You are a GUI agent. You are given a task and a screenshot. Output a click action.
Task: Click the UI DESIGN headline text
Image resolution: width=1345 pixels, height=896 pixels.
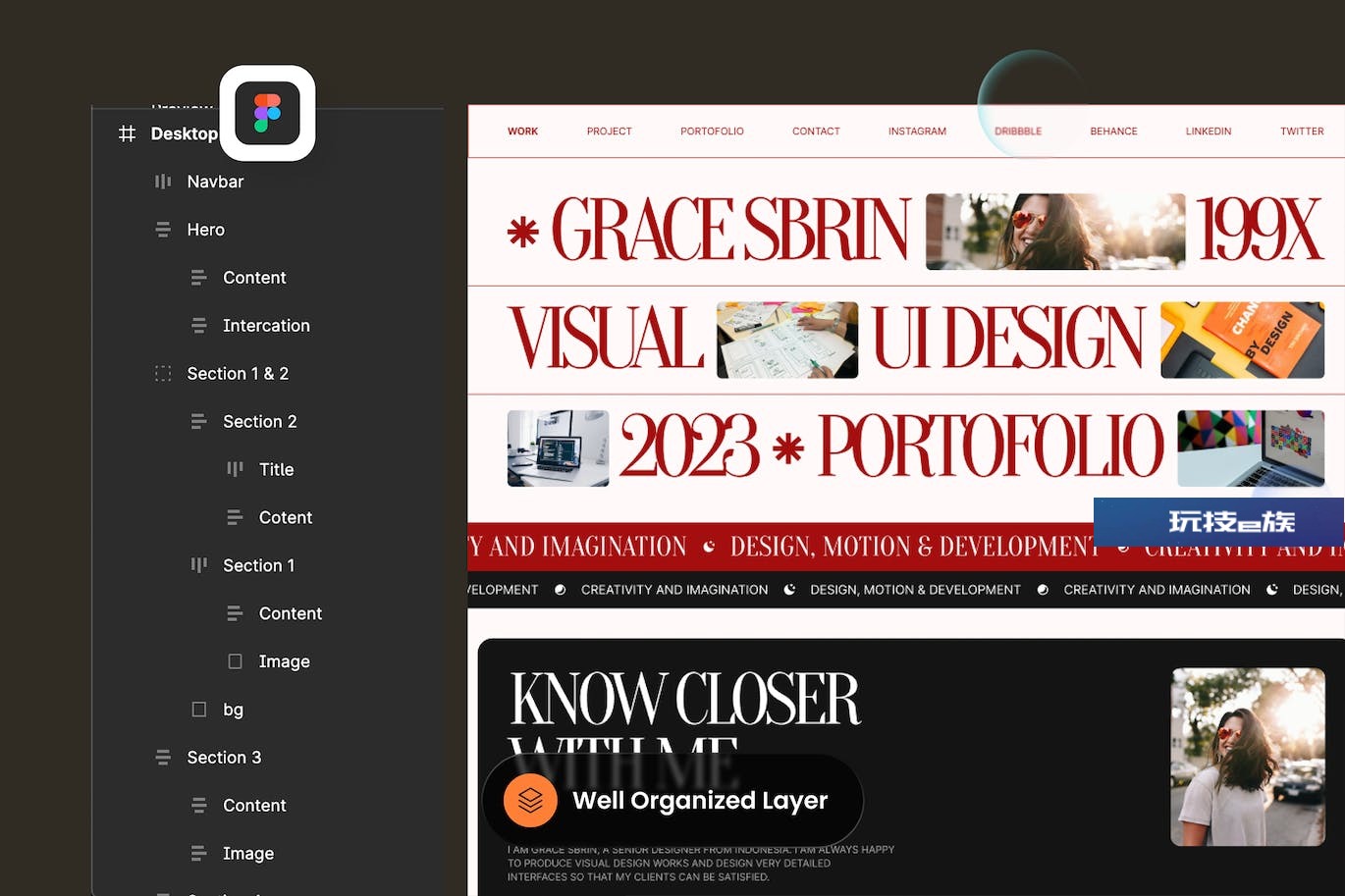1009,340
